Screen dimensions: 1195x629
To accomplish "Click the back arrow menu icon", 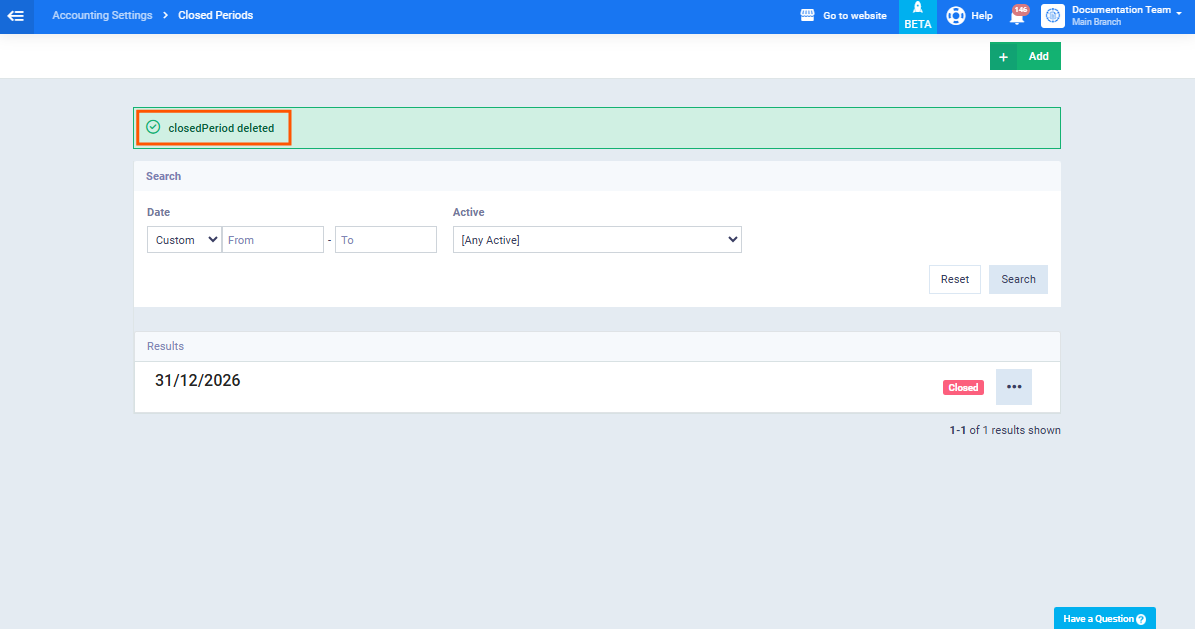I will [16, 16].
